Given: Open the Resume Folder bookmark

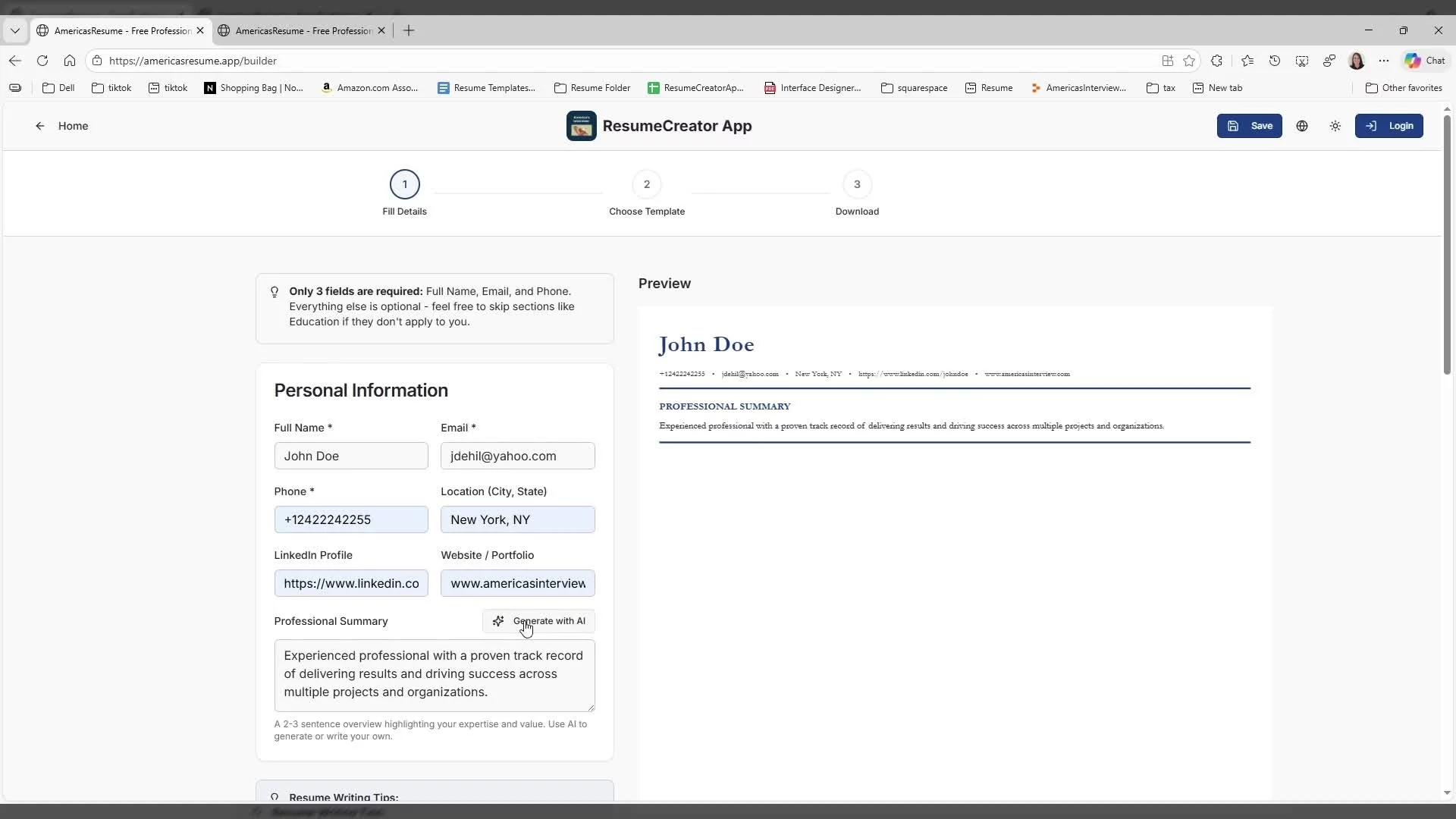Looking at the screenshot, I should pos(592,88).
